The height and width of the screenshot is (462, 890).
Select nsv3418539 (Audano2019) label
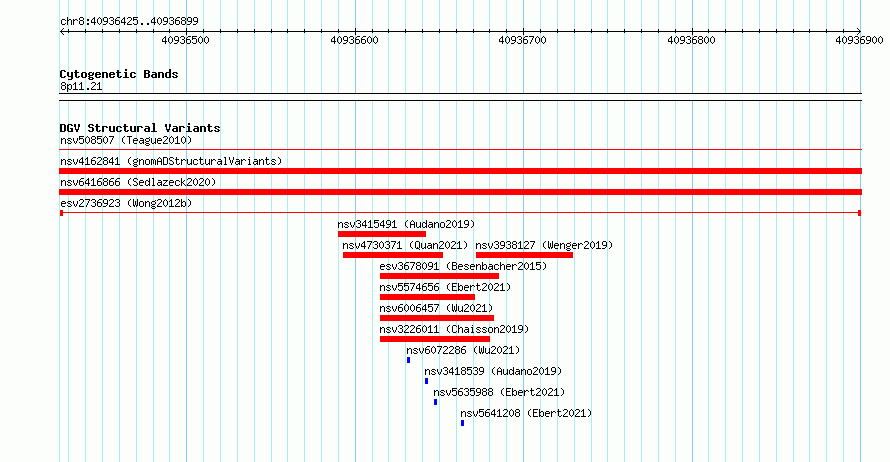pos(493,371)
